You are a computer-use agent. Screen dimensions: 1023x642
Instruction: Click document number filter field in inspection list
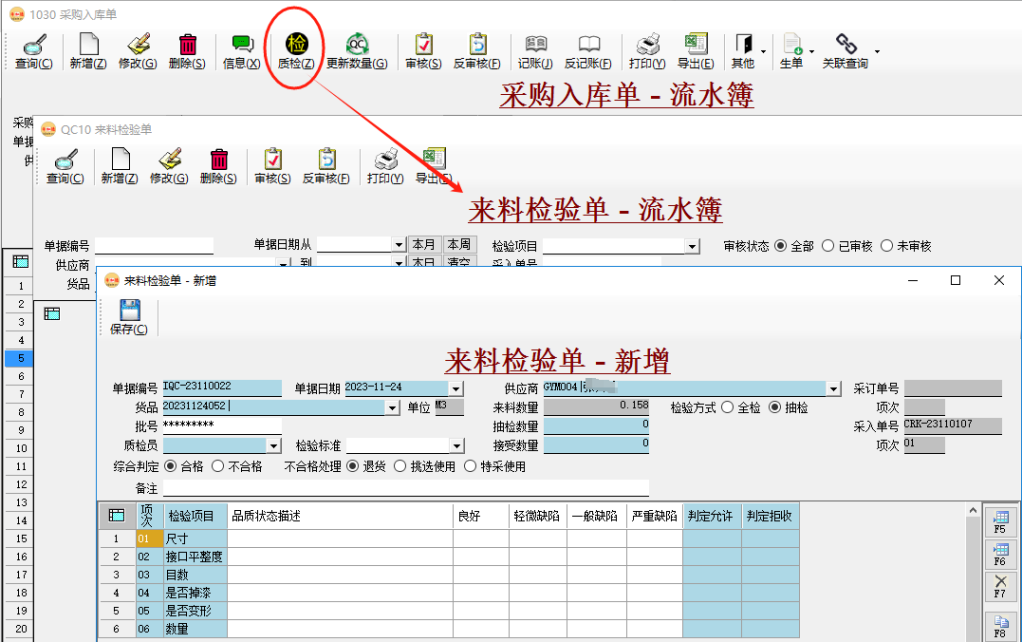[154, 246]
